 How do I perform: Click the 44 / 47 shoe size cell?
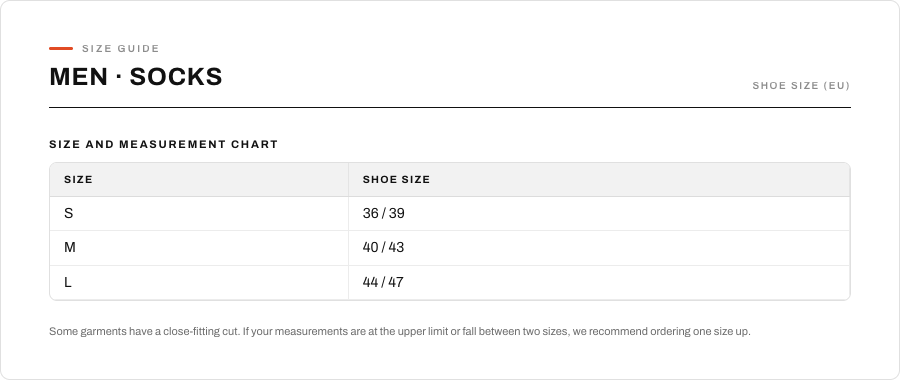tap(599, 282)
